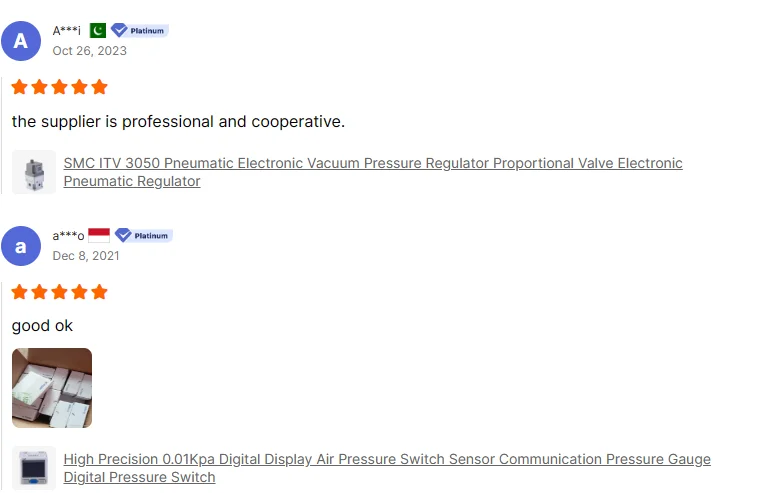Screen dimensions: 769x493
Task: Click the digital pressure switch product thumbnail
Action: point(34,468)
